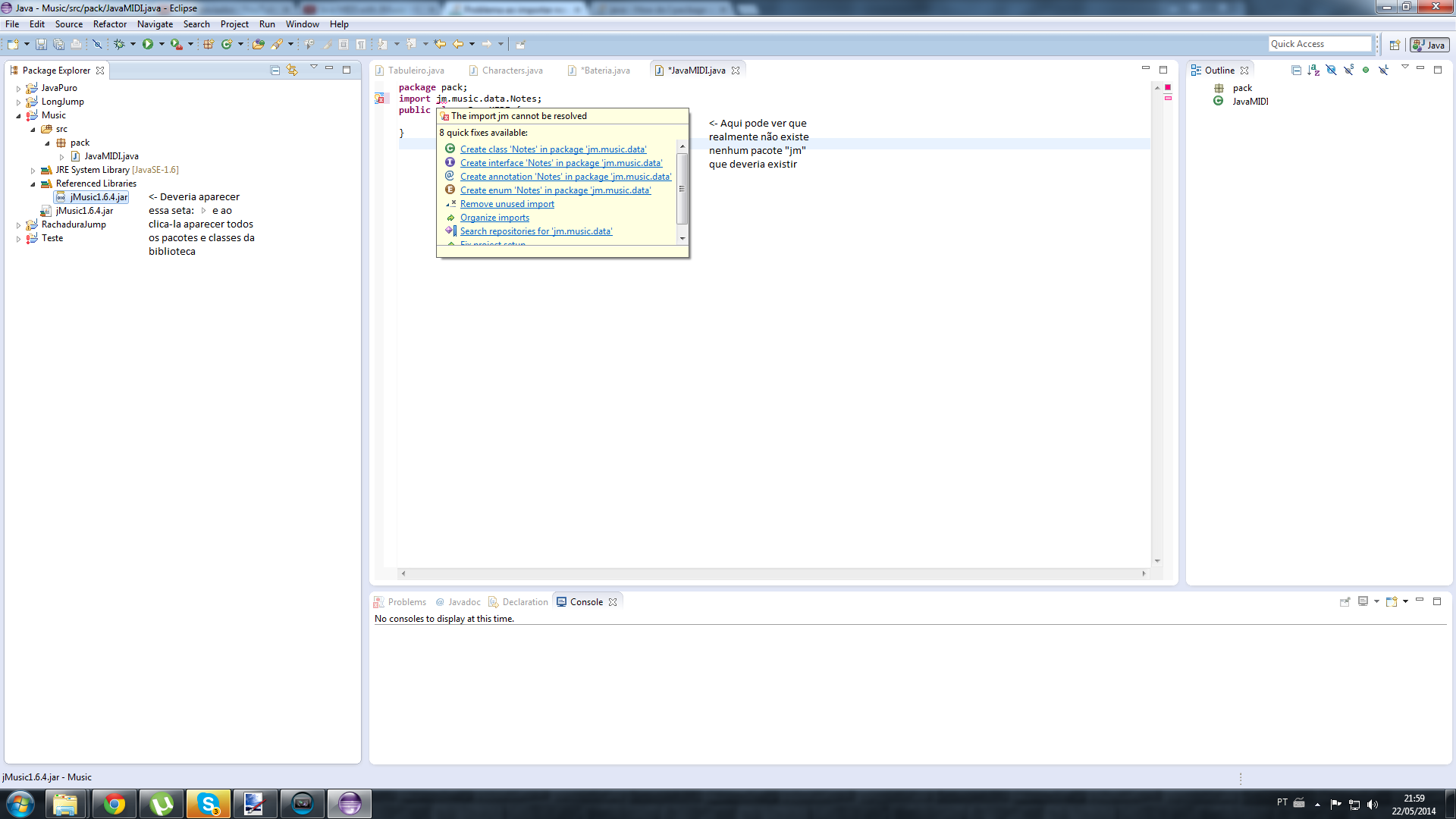Collapse all in Package Explorer toolbar

click(x=275, y=70)
